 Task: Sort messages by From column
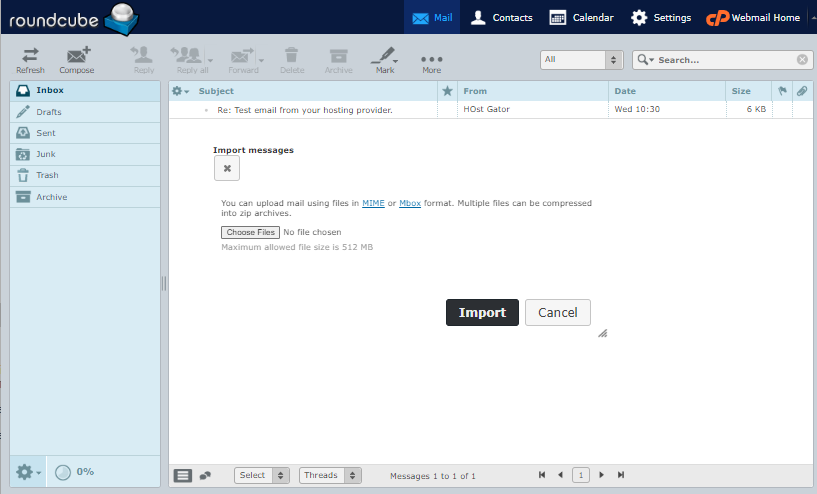(475, 91)
